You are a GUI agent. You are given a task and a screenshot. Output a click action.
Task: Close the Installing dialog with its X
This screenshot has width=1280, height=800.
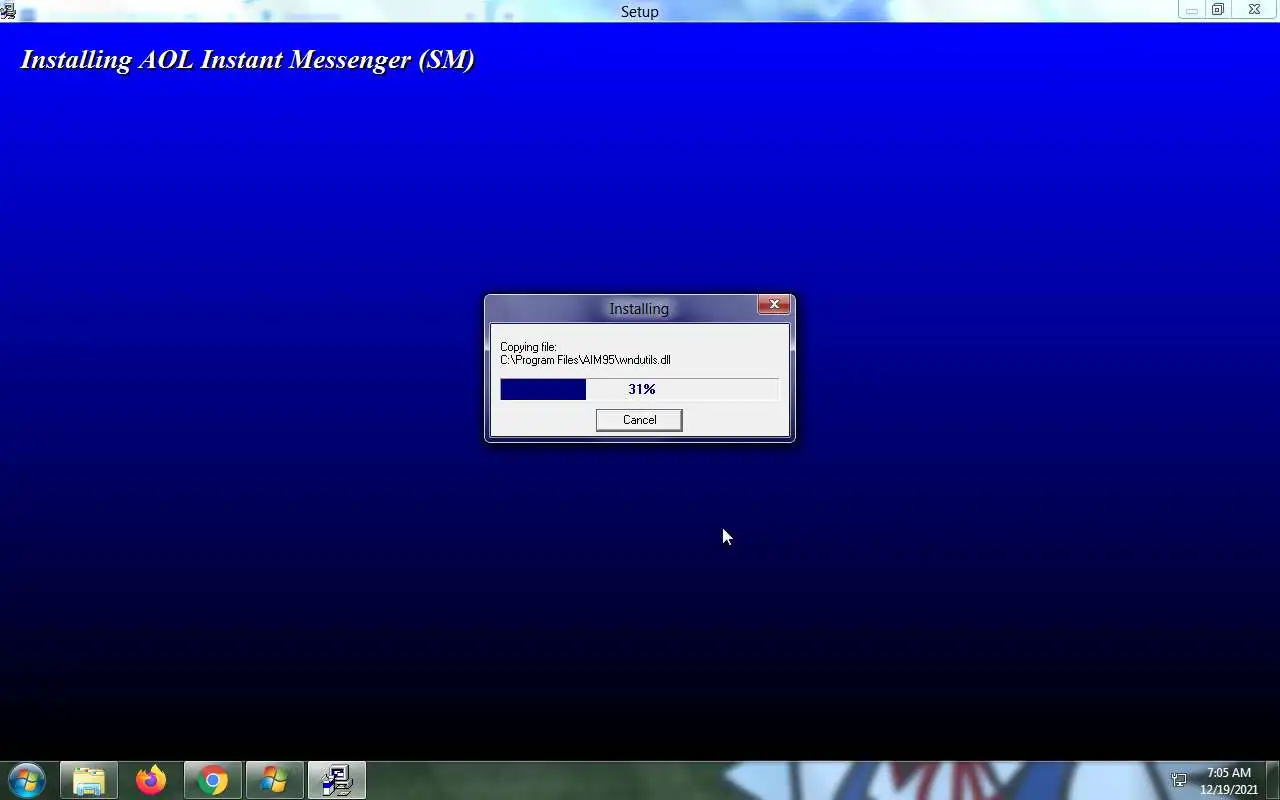(773, 305)
